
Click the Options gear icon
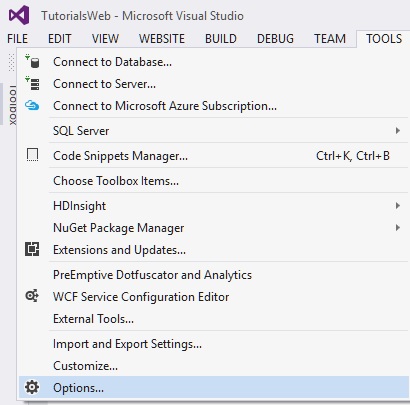pos(32,387)
